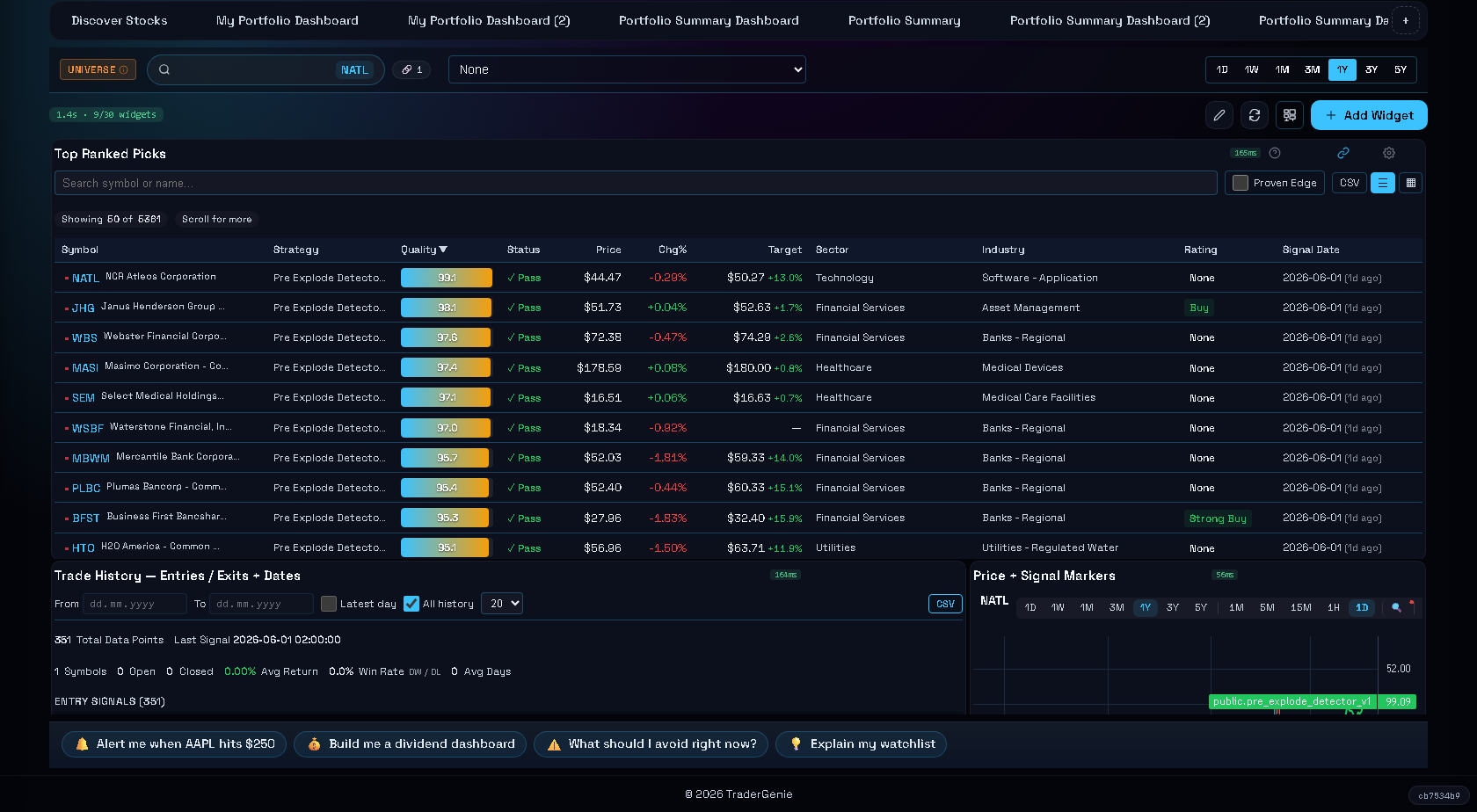
Task: Click the linked count badge showing 1
Action: [x=411, y=69]
